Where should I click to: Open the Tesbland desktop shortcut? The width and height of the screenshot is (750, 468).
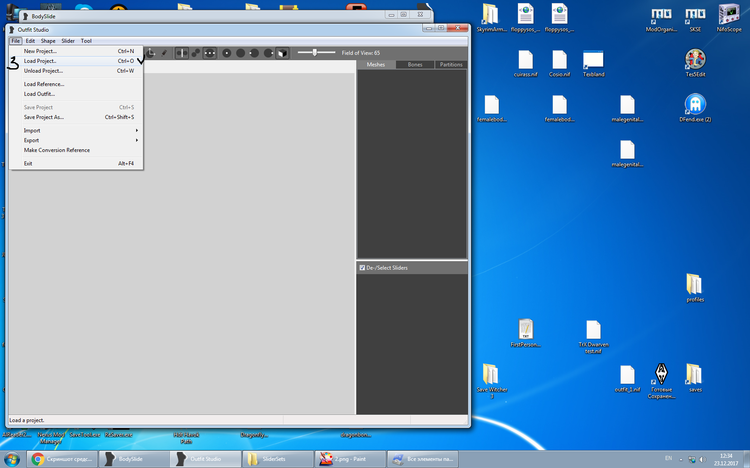pos(593,63)
